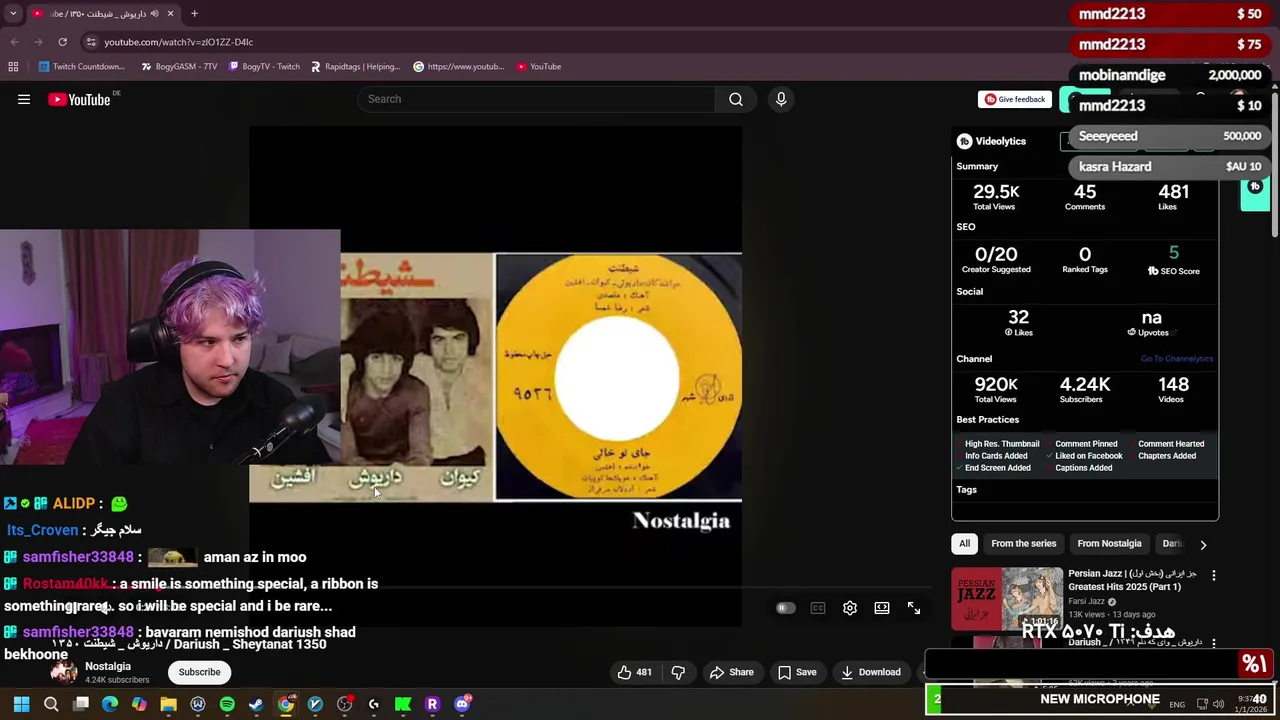The image size is (1280, 720).
Task: Toggle closed captions in the player
Action: pyautogui.click(x=818, y=608)
